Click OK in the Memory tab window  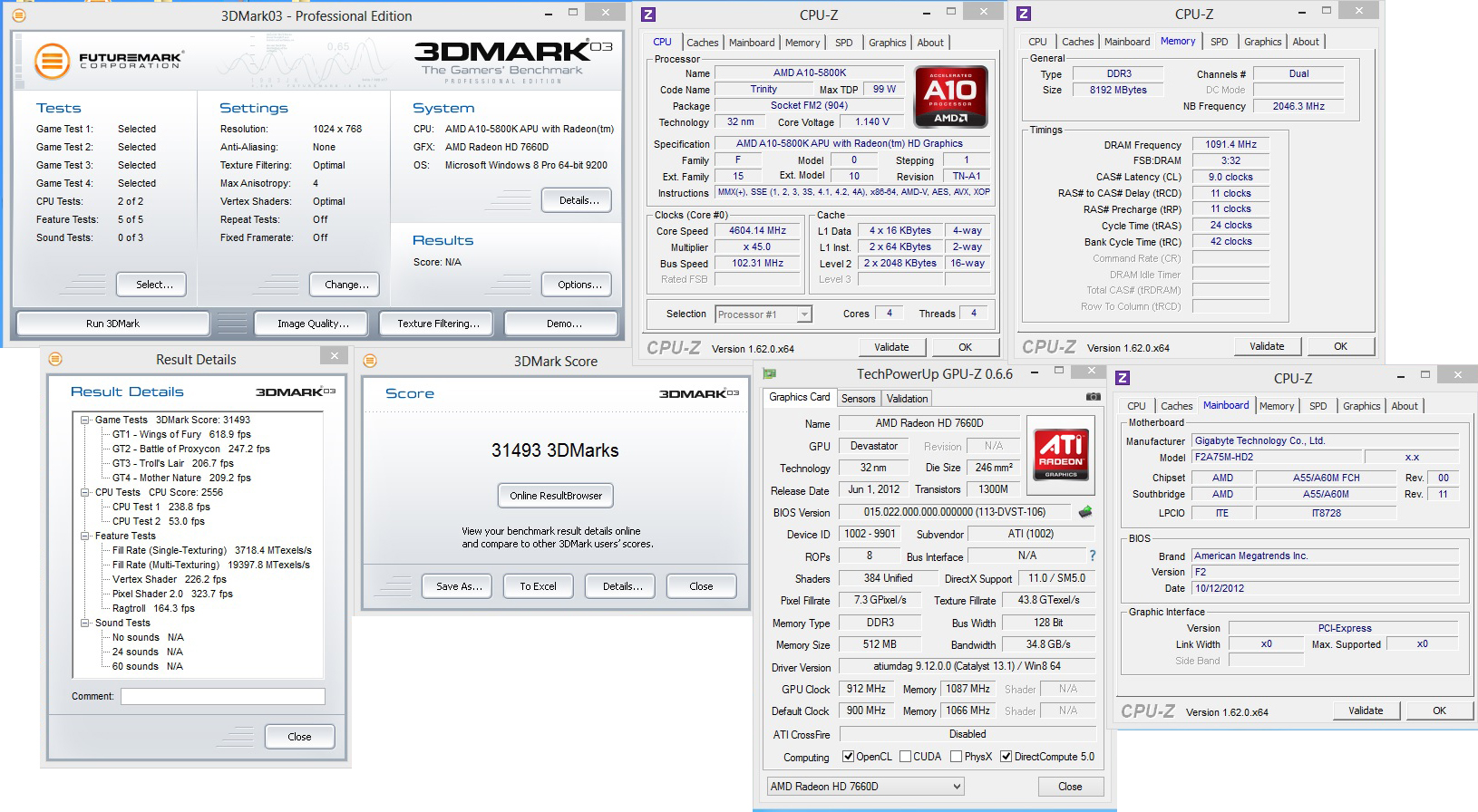pos(1340,346)
